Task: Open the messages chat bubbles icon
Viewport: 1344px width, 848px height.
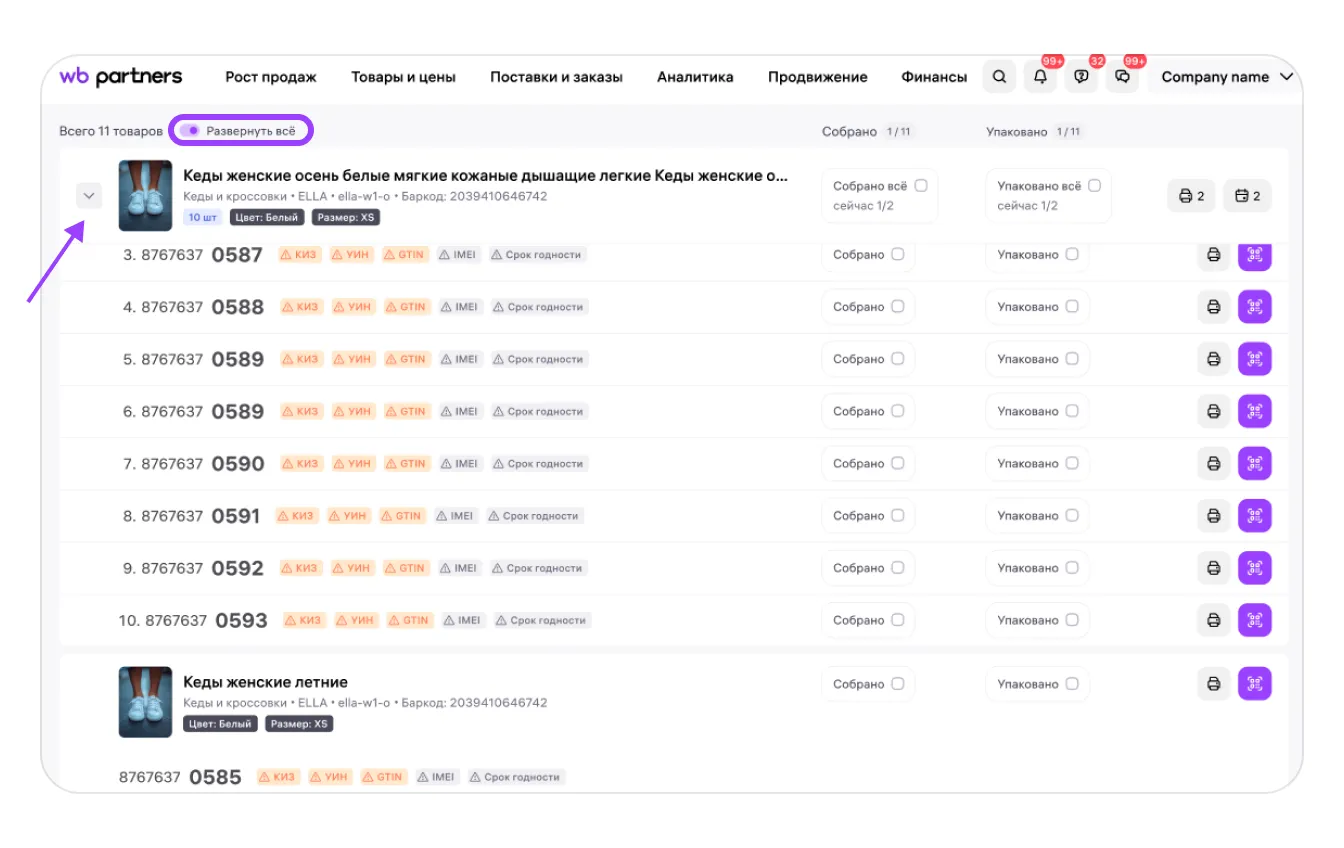Action: point(1122,77)
